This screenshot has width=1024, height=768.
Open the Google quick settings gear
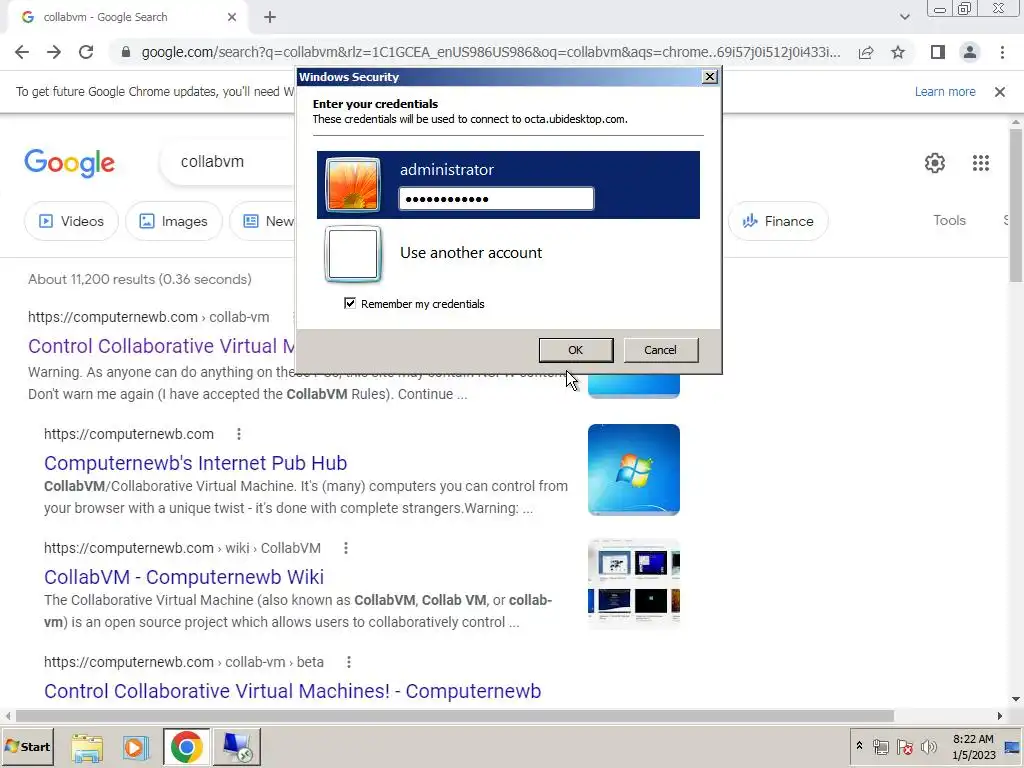coord(935,163)
